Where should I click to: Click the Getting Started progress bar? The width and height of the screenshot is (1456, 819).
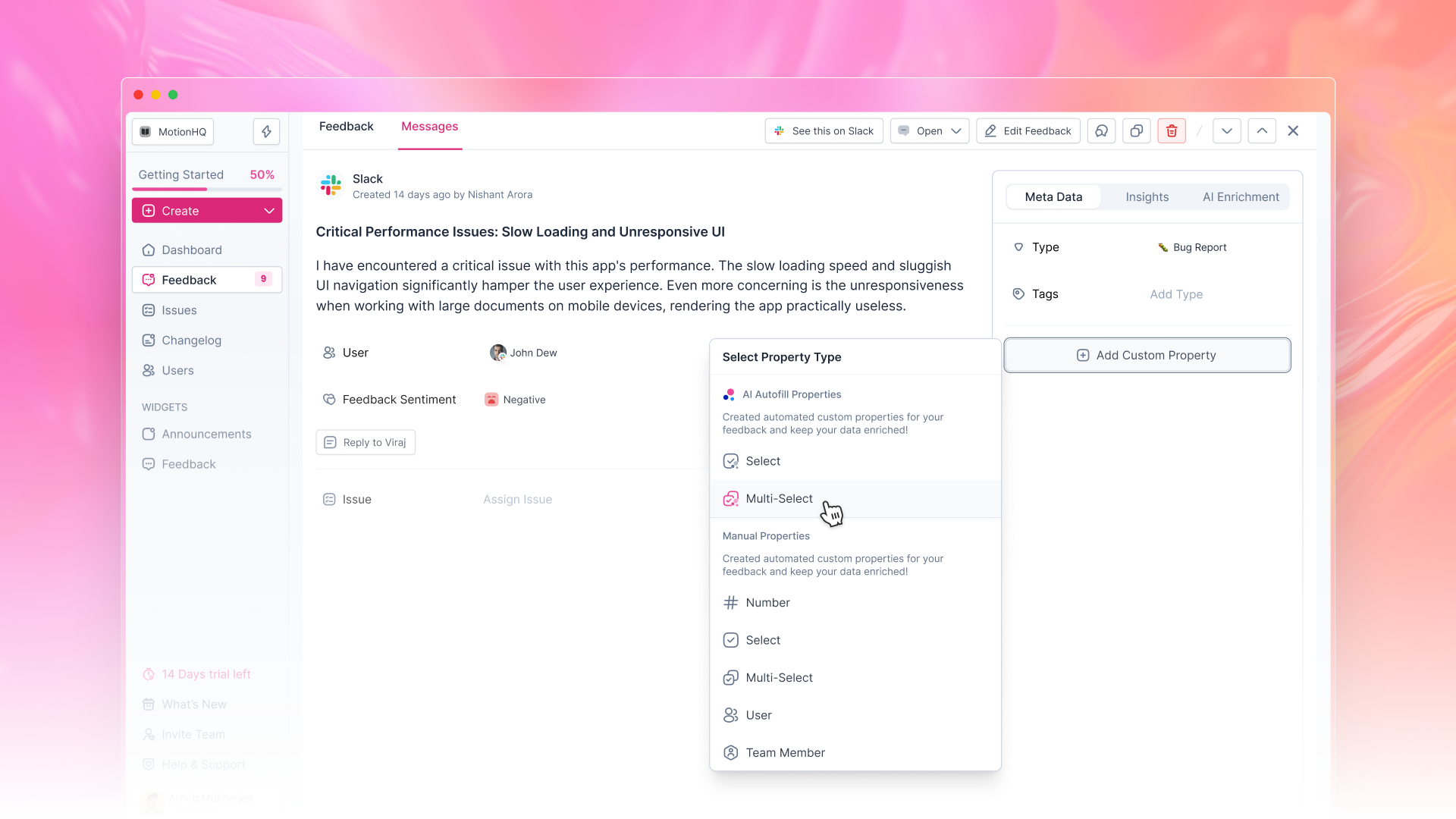point(207,188)
